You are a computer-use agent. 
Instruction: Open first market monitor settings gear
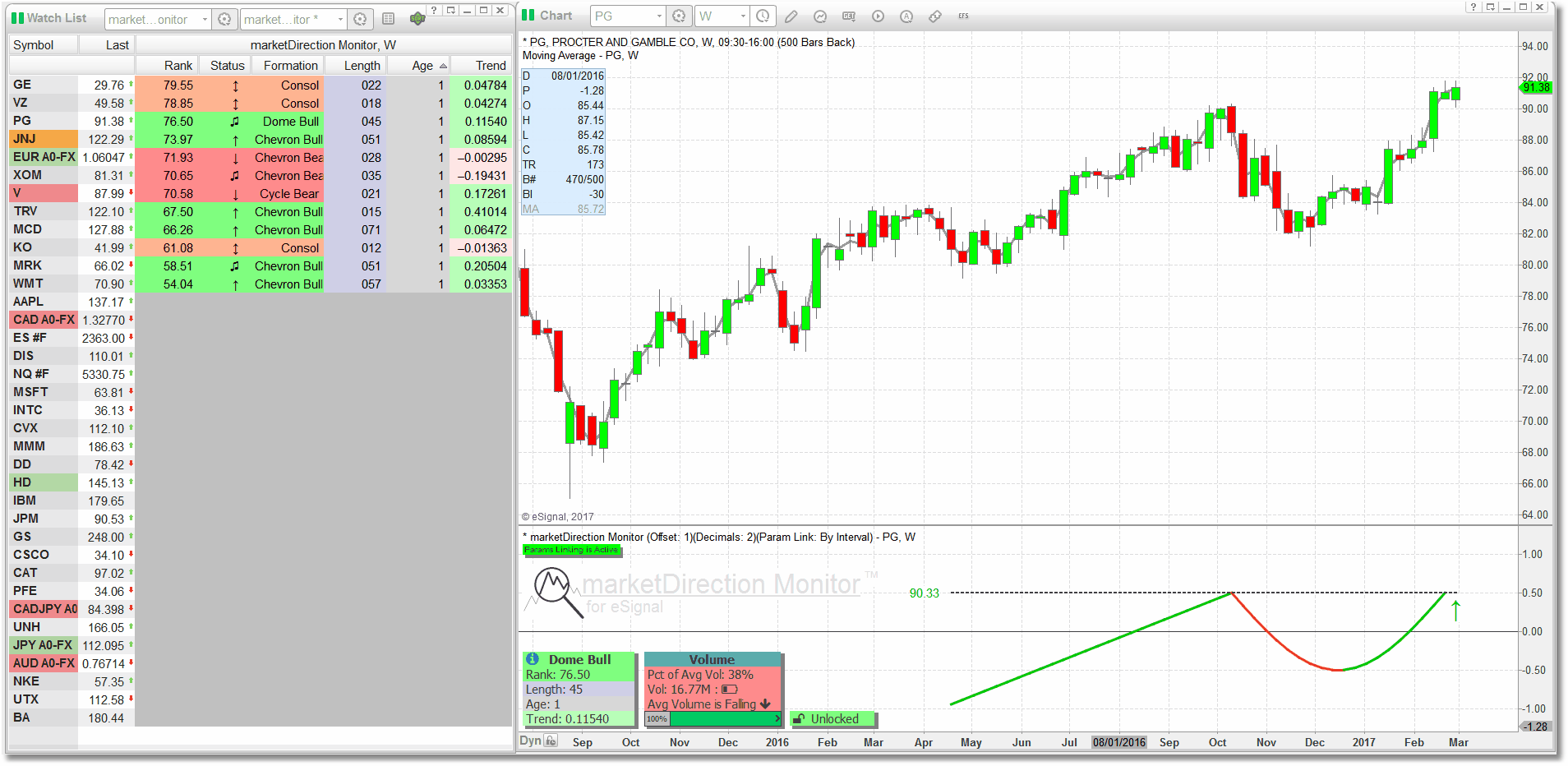224,19
